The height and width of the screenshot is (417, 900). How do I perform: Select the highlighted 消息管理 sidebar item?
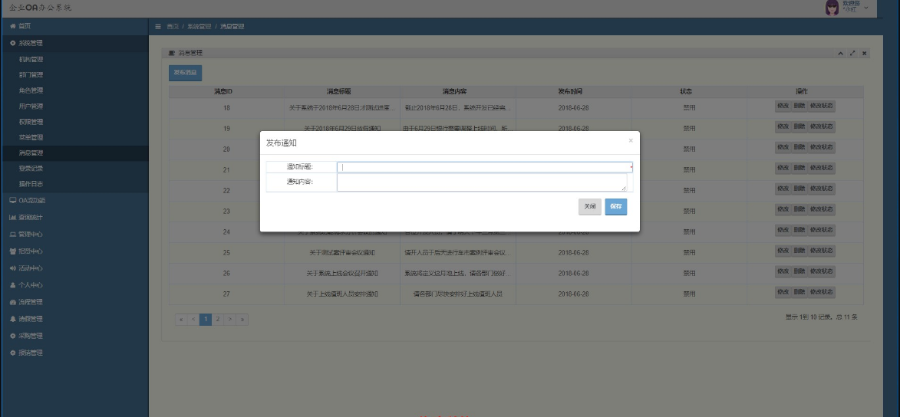point(74,153)
